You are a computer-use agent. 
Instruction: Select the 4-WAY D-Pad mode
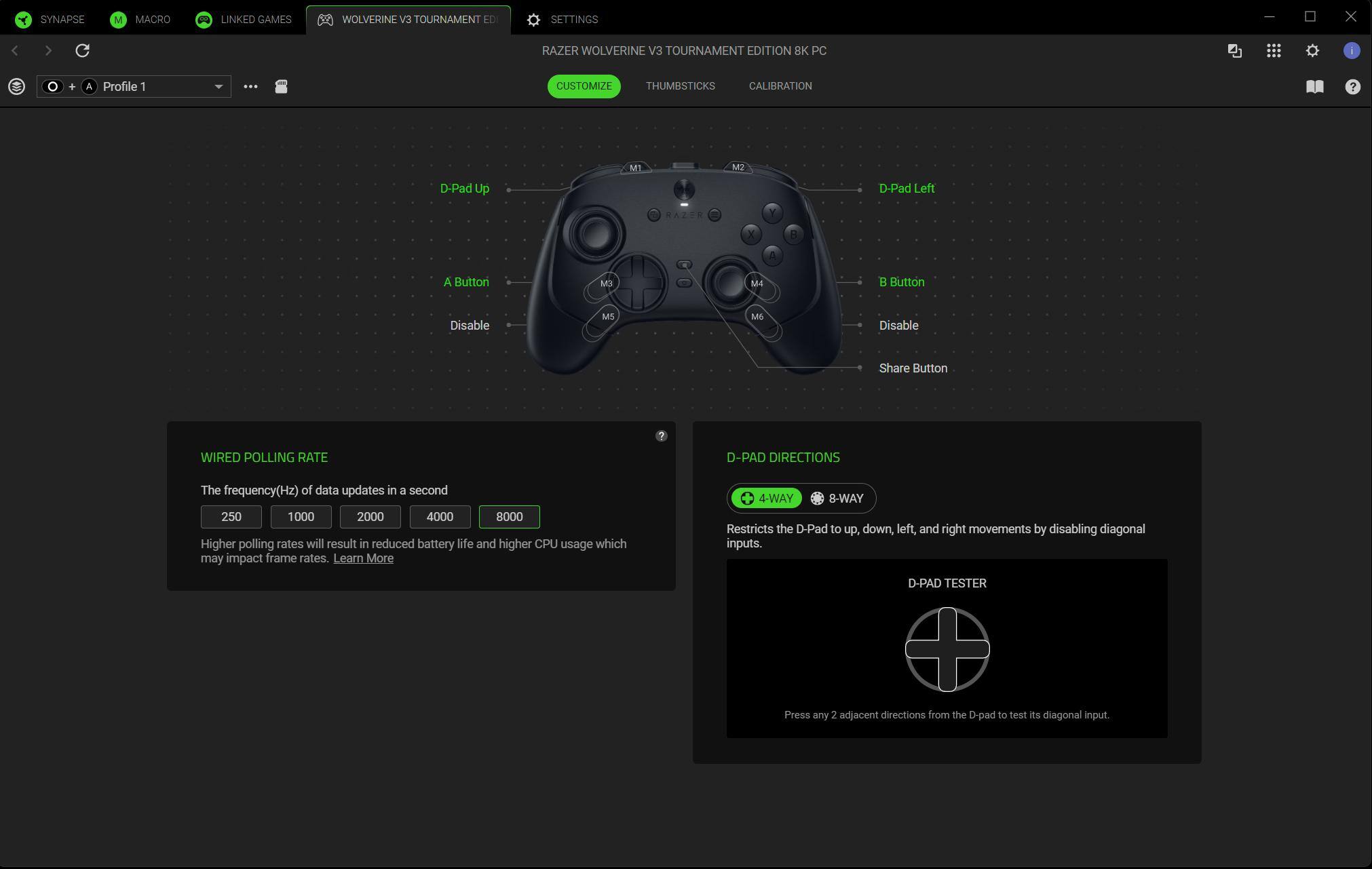767,499
